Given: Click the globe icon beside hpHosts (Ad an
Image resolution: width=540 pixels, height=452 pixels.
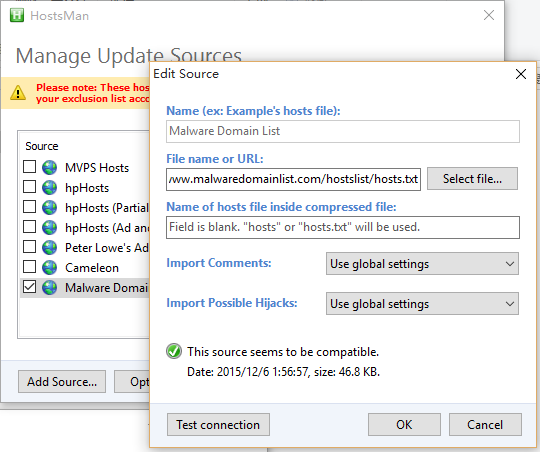Looking at the screenshot, I should pyautogui.click(x=50, y=228).
